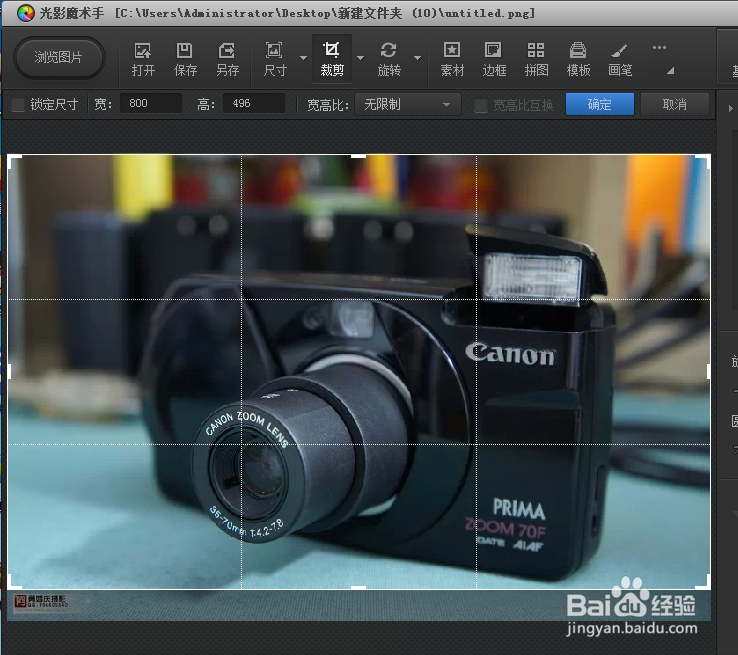Expand the 旋转 rotate dropdown arrow
The width and height of the screenshot is (738, 655).
417,58
